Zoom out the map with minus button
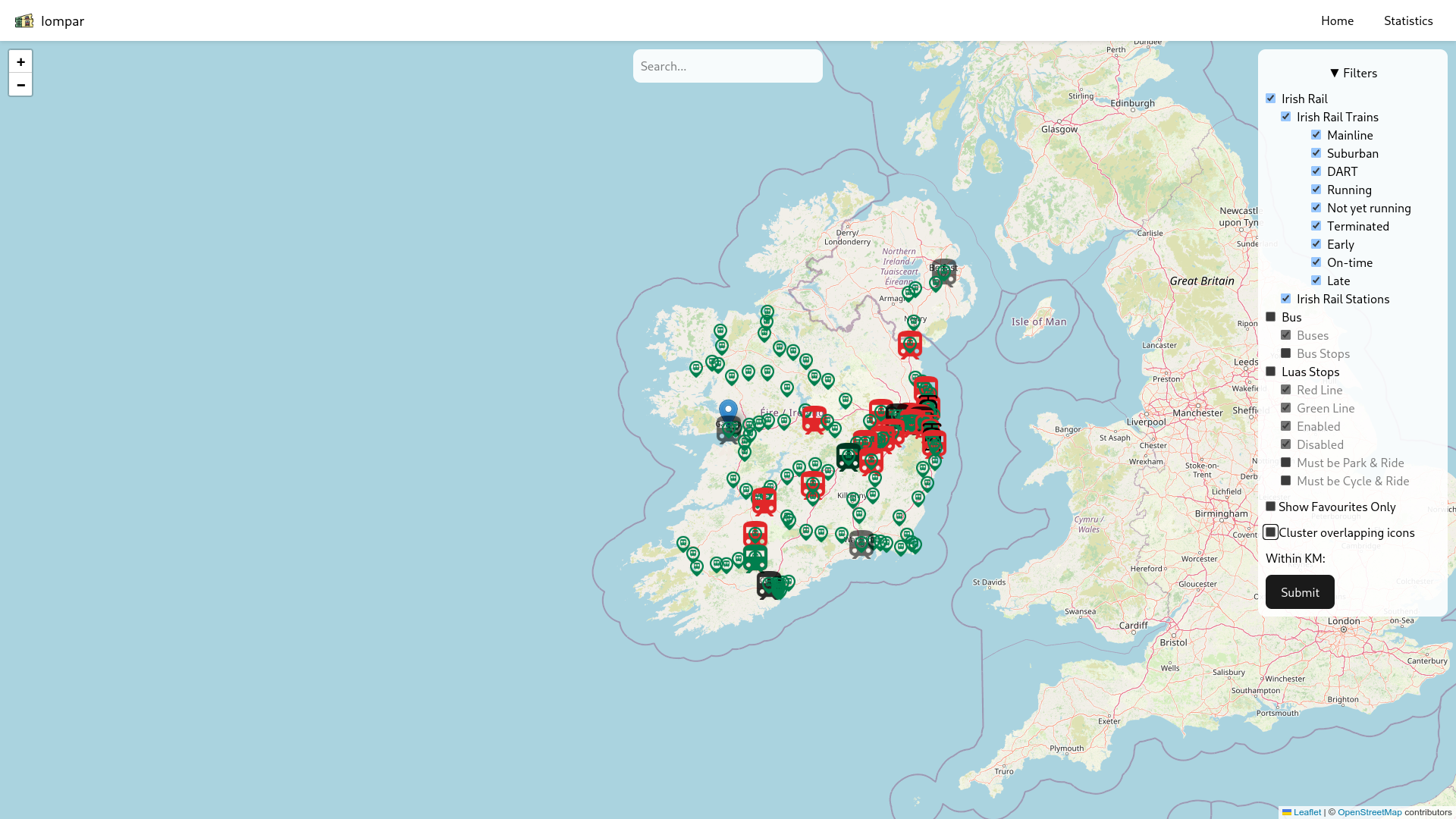This screenshot has height=819, width=1456. click(x=20, y=84)
